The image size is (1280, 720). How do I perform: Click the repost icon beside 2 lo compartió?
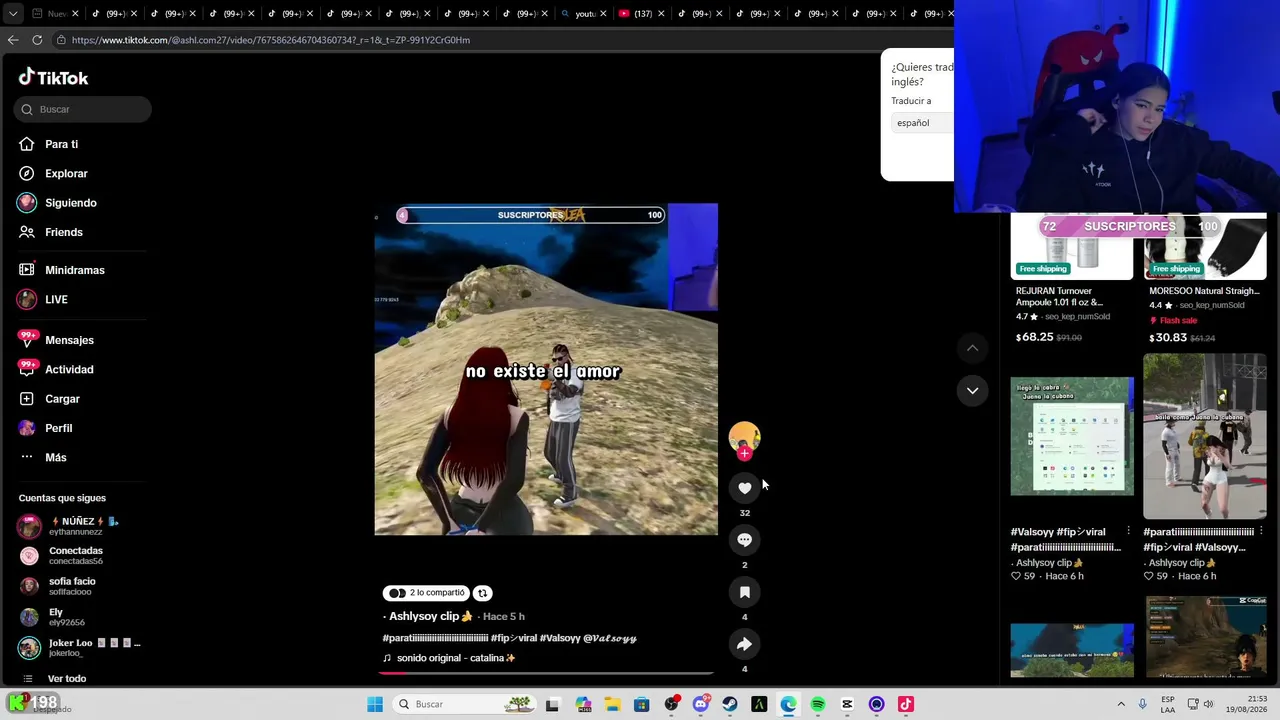(482, 593)
